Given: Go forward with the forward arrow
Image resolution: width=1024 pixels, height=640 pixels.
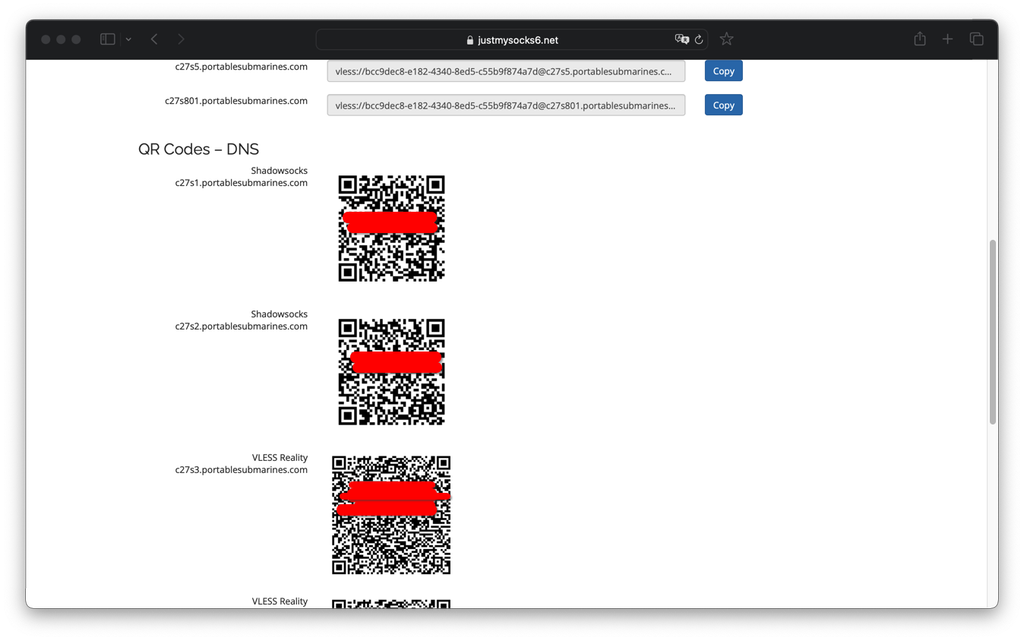Looking at the screenshot, I should (x=181, y=39).
